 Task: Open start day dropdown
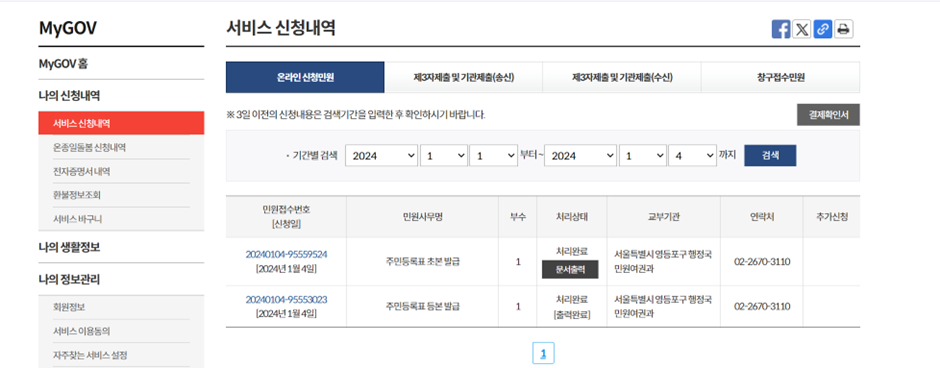pos(493,156)
